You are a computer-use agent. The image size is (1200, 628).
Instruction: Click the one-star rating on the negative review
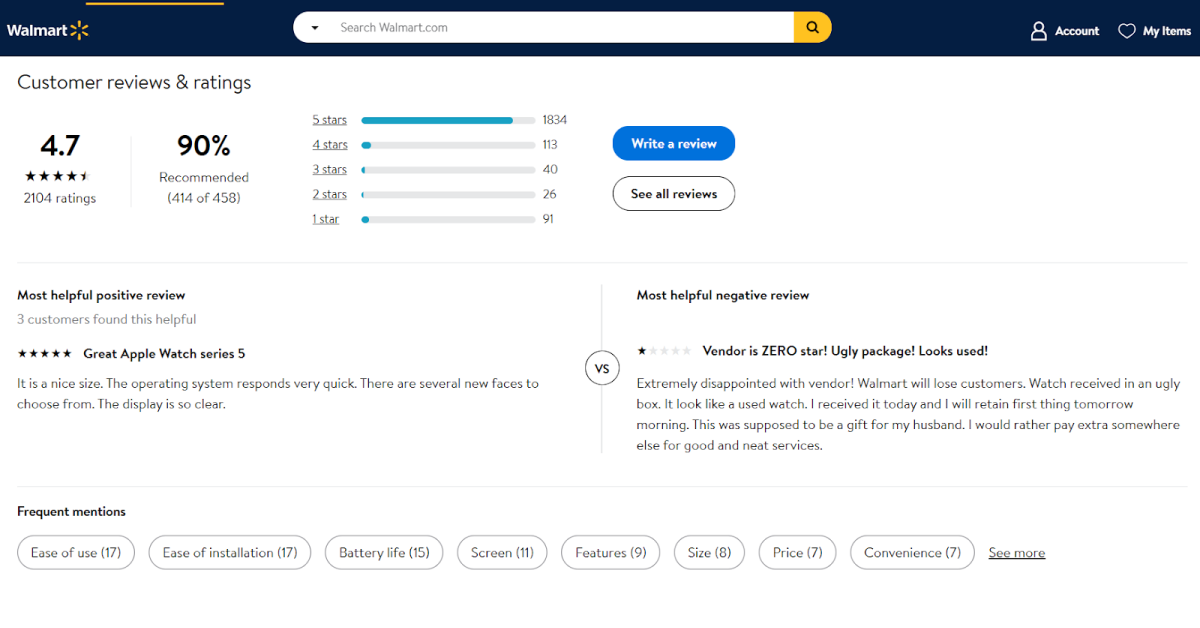coord(662,350)
